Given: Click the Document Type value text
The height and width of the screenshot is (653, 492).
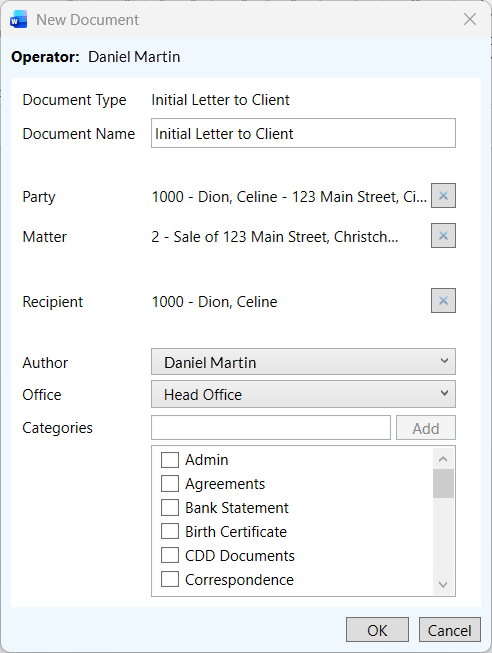Looking at the screenshot, I should (x=220, y=100).
